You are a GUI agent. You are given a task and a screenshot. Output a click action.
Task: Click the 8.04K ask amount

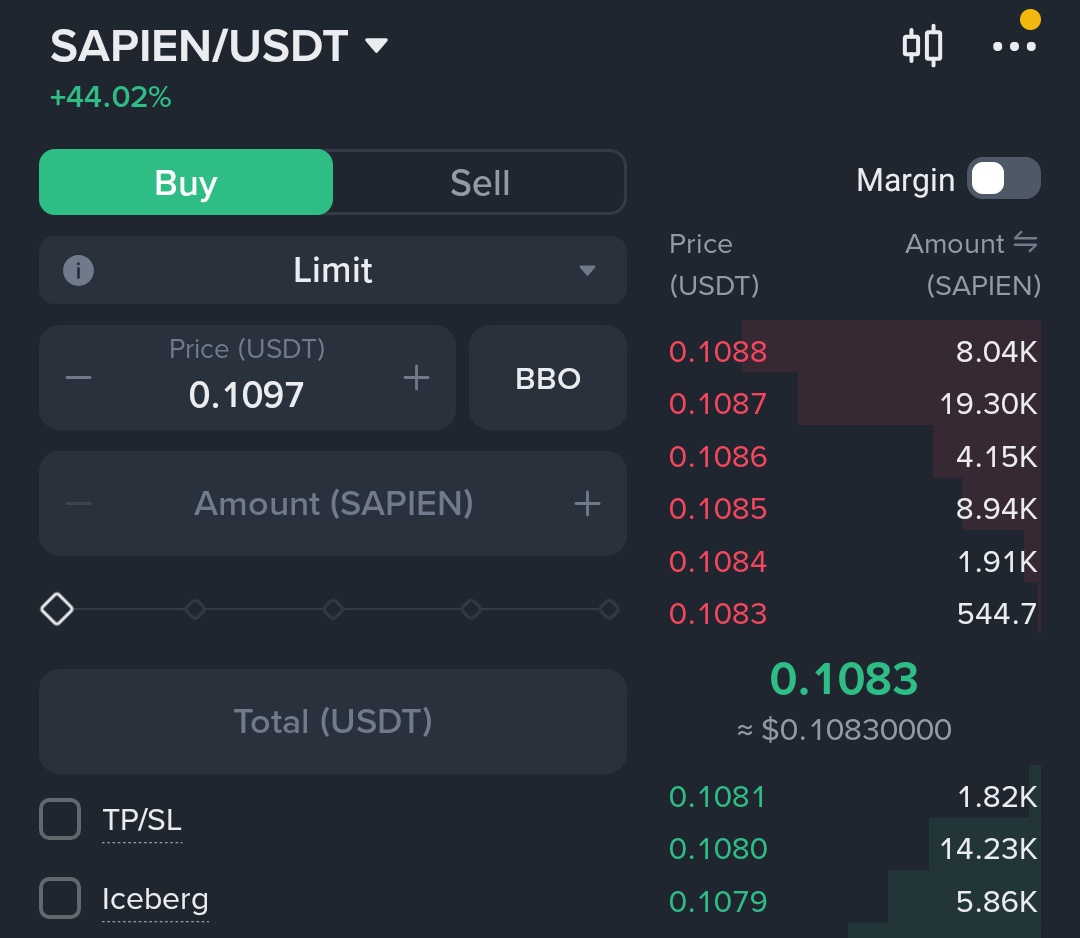tap(996, 352)
